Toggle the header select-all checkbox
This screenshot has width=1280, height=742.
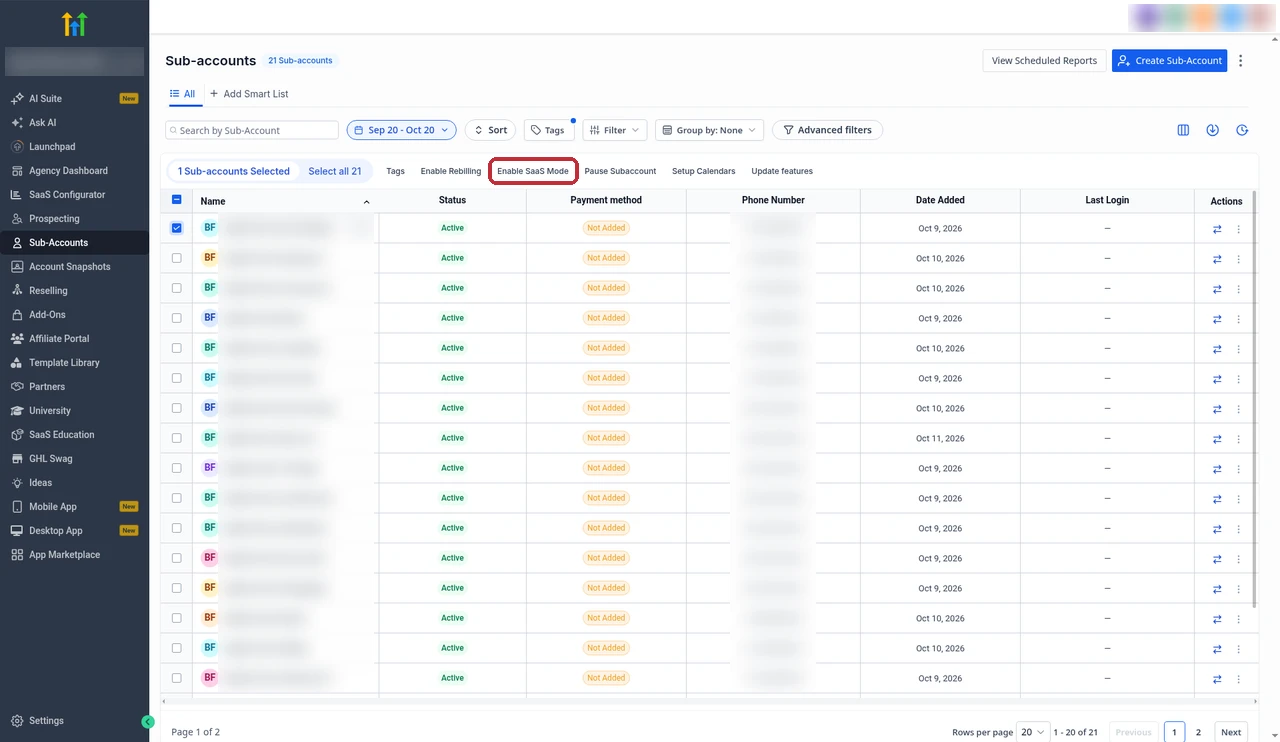click(177, 200)
